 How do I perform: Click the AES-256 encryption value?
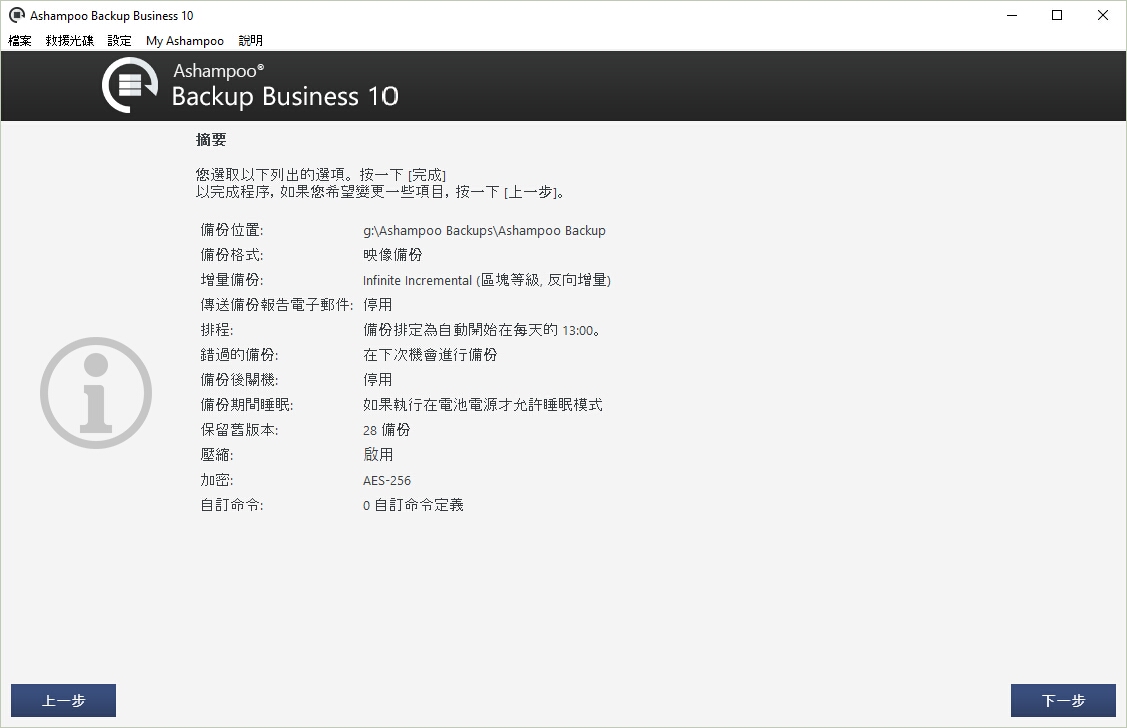coord(387,480)
